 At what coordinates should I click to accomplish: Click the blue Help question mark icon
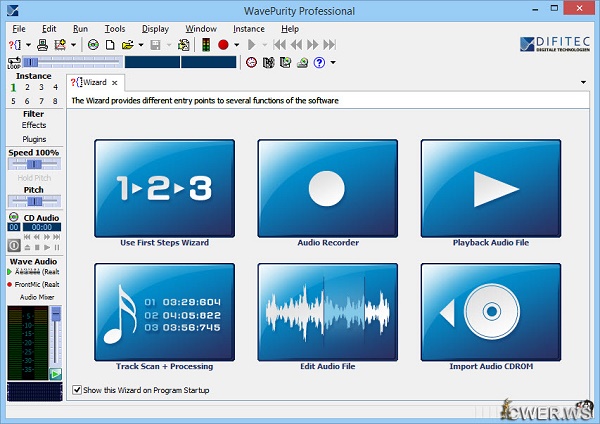coord(318,62)
